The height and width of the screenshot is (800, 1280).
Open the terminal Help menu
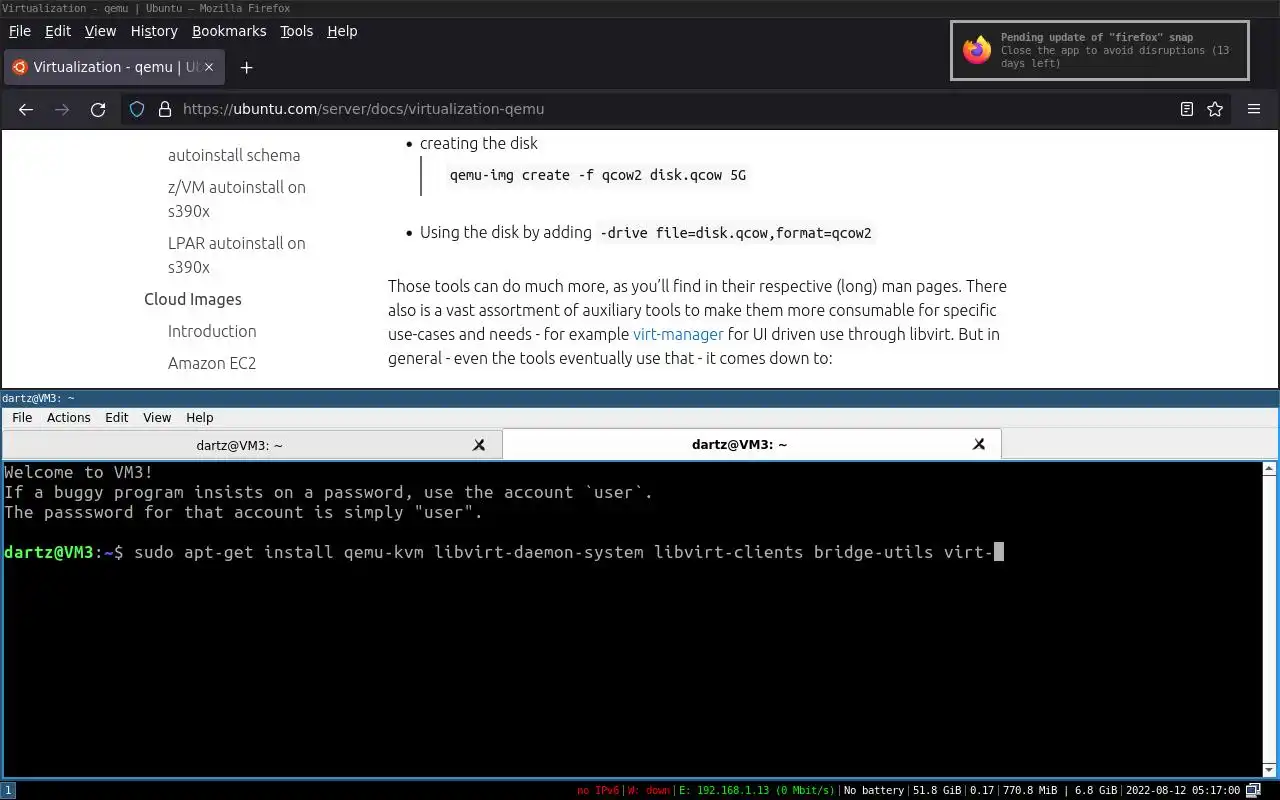(x=200, y=418)
